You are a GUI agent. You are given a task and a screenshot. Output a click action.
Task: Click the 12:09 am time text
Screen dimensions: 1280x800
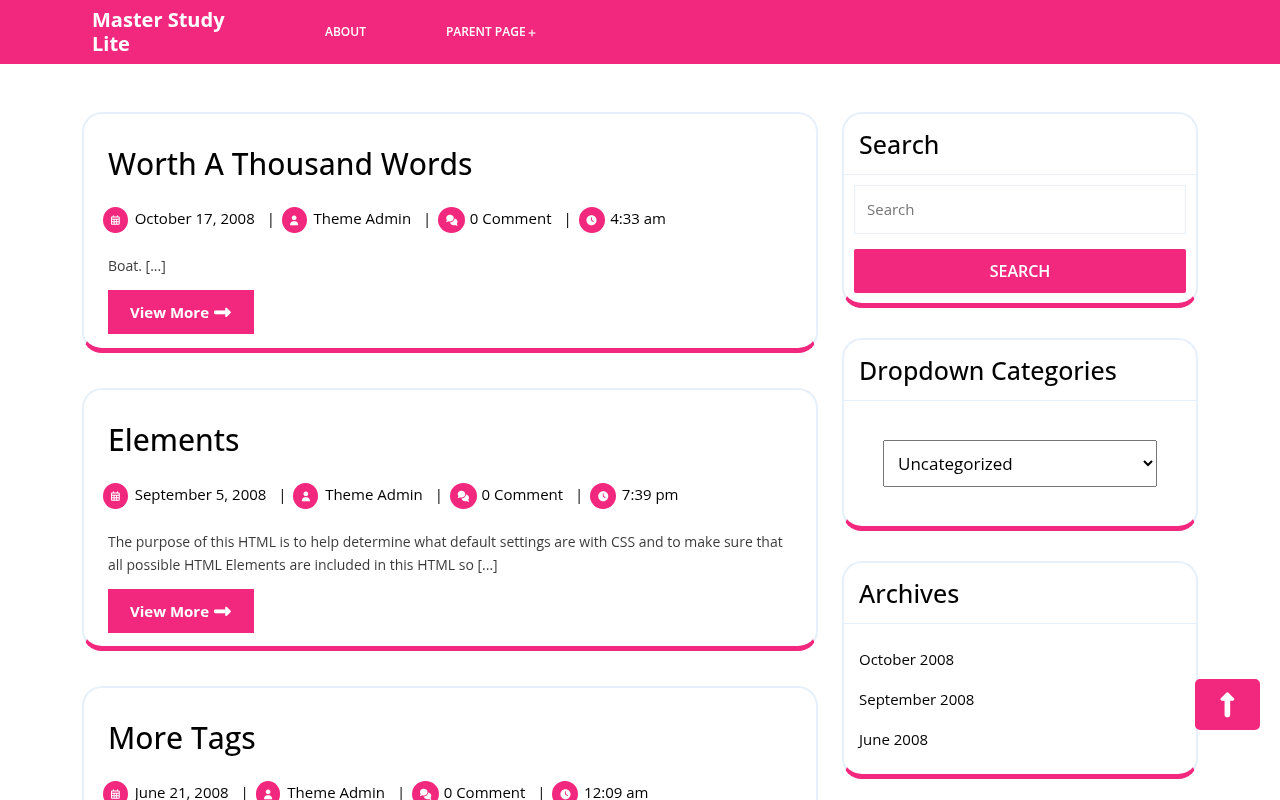click(x=616, y=792)
